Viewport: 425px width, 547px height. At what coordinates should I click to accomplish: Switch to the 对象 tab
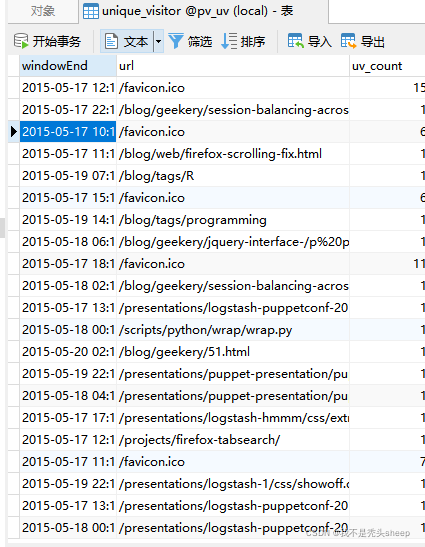pyautogui.click(x=43, y=11)
